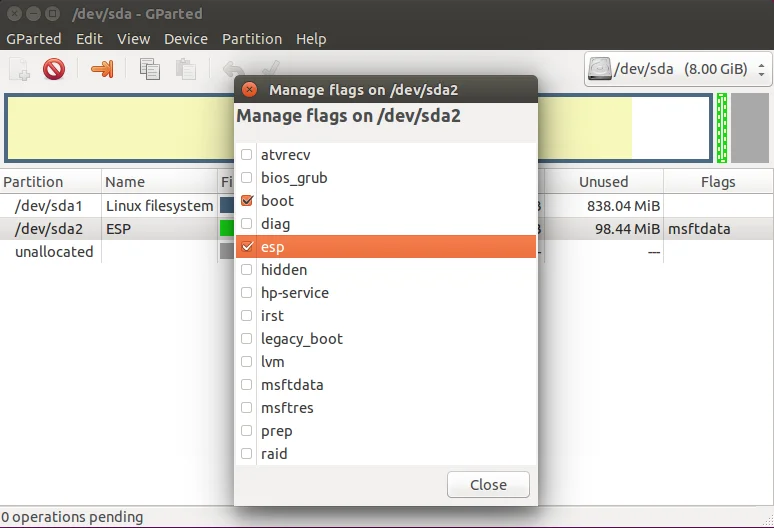Screen dimensions: 774x528
Task: Enable the prep flag checkbox
Action: pos(246,431)
